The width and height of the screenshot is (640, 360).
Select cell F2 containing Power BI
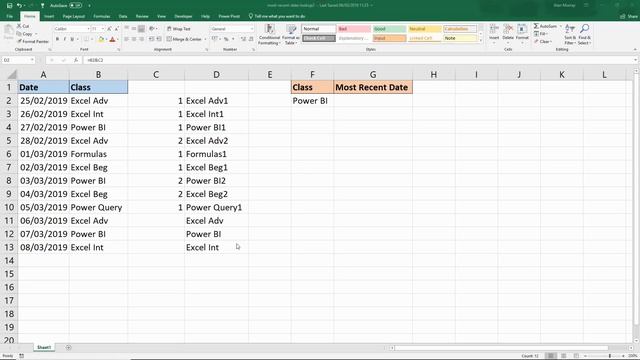pyautogui.click(x=312, y=101)
